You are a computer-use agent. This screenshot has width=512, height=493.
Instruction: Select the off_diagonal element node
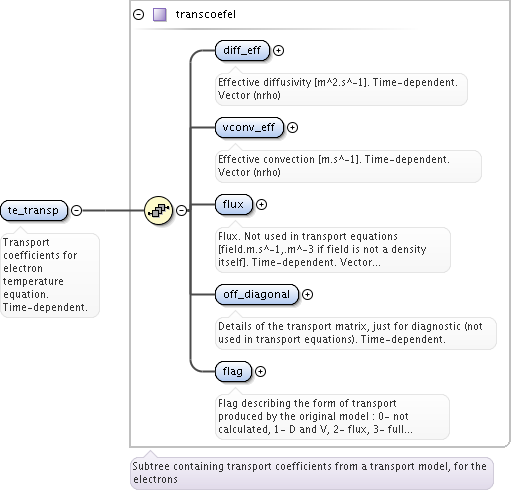[257, 294]
